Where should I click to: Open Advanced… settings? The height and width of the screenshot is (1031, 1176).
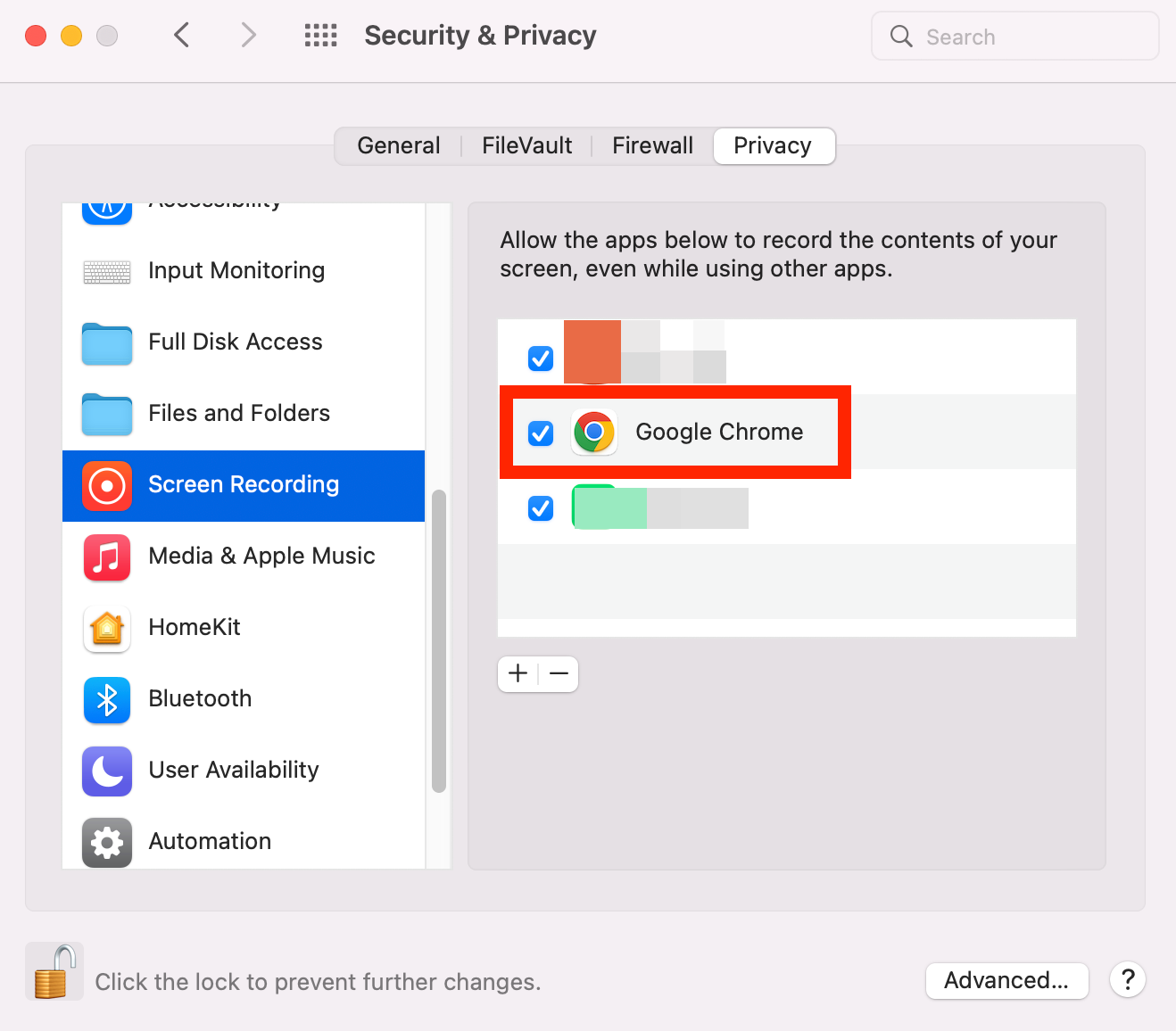click(1006, 980)
